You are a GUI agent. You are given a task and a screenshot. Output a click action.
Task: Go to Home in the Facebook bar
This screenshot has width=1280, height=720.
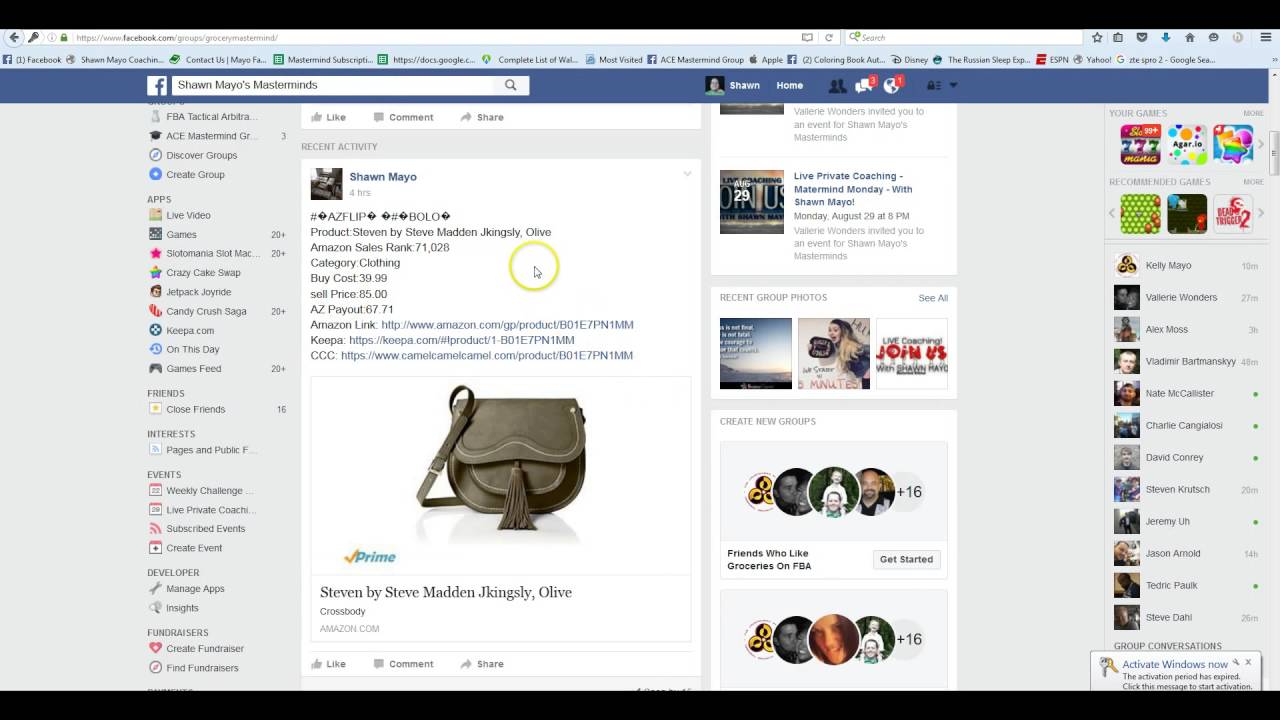(789, 86)
